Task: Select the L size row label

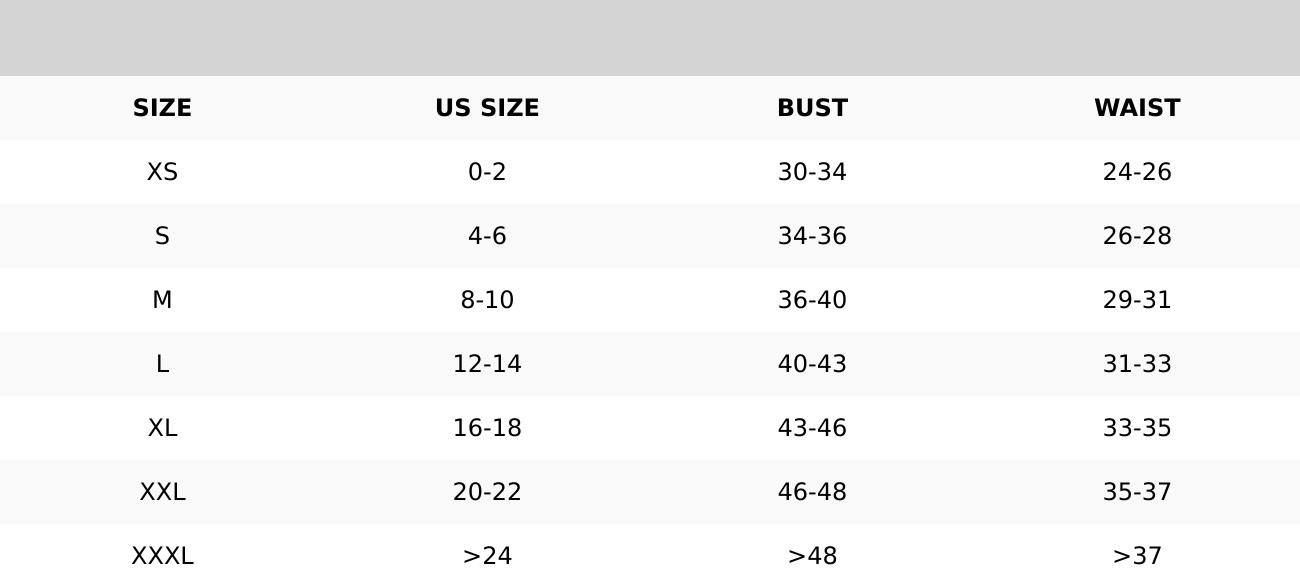Action: (162, 364)
